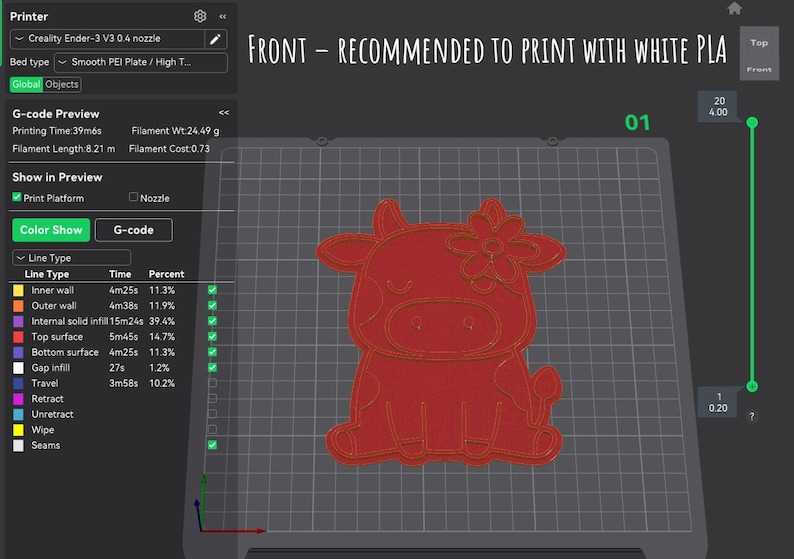794x559 pixels.
Task: Enable the Nozzle checkbox
Action: tap(133, 197)
